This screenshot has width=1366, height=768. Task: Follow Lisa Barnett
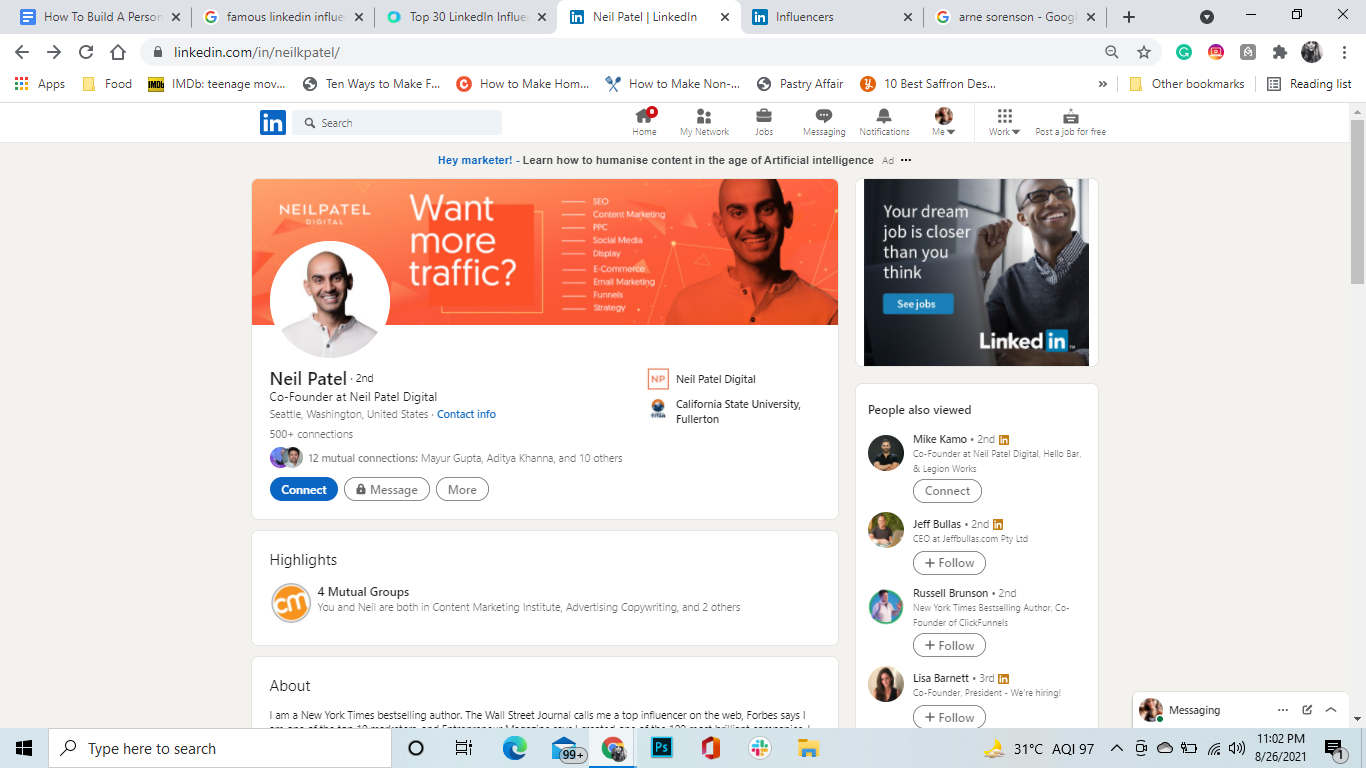[x=949, y=717]
